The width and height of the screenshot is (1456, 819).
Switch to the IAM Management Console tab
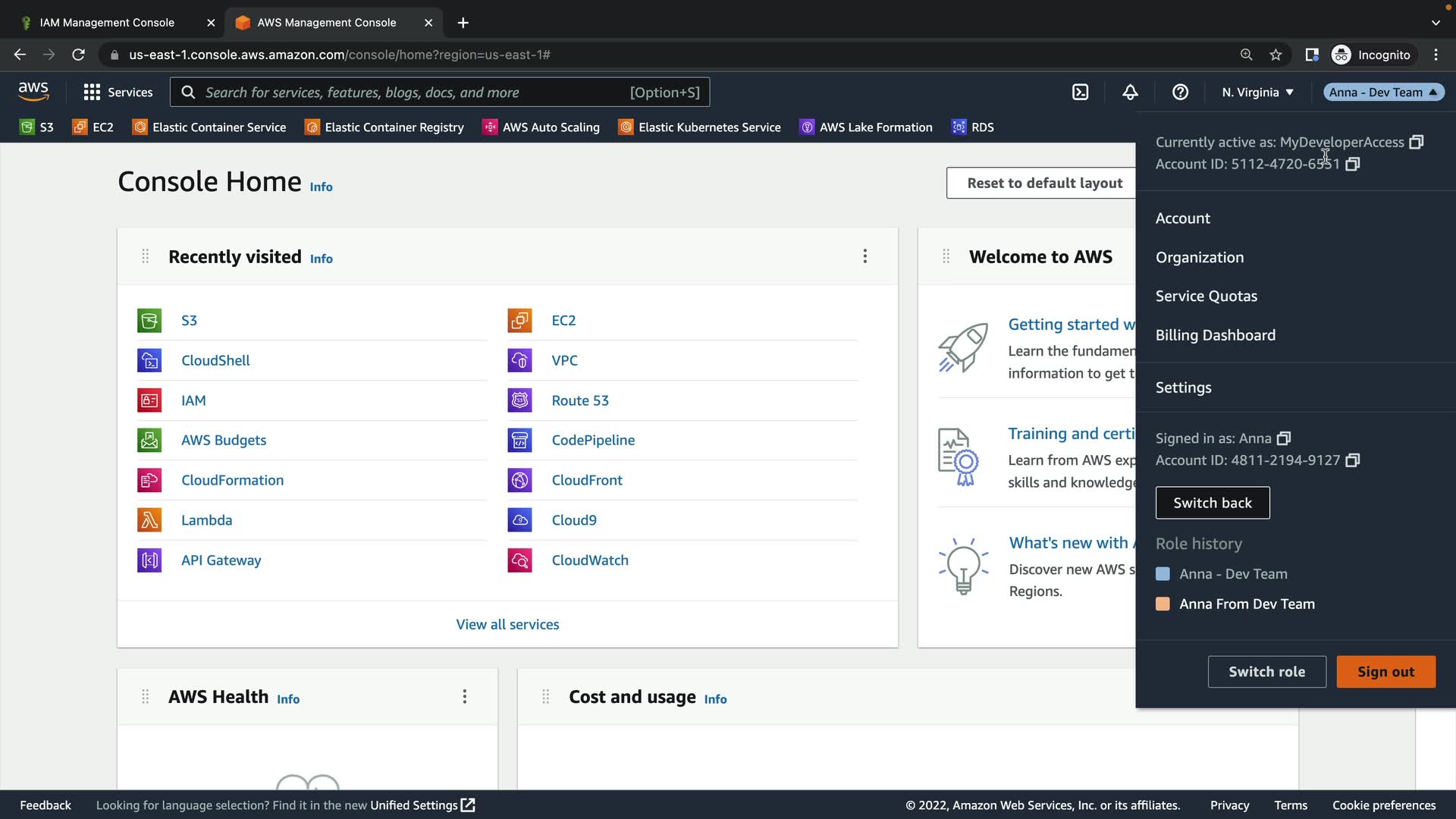point(107,23)
